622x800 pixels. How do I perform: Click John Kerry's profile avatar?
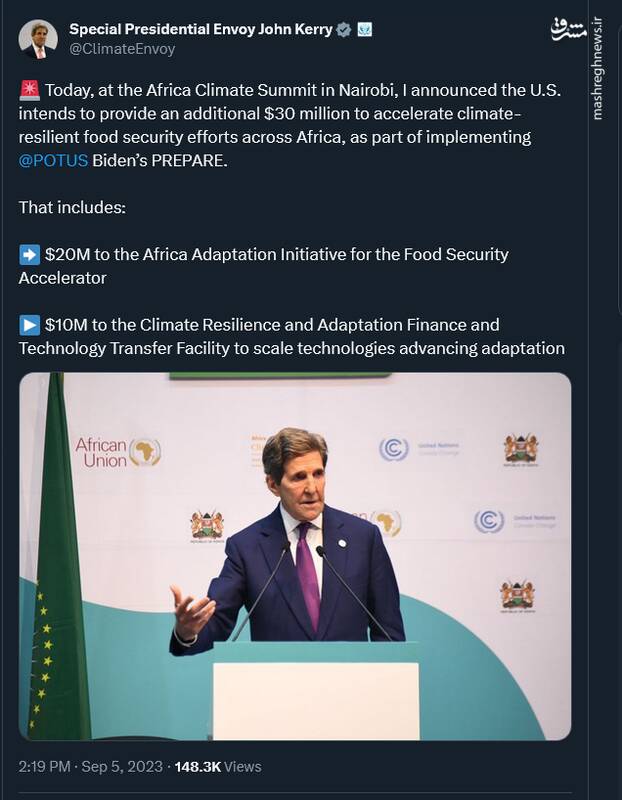38,38
